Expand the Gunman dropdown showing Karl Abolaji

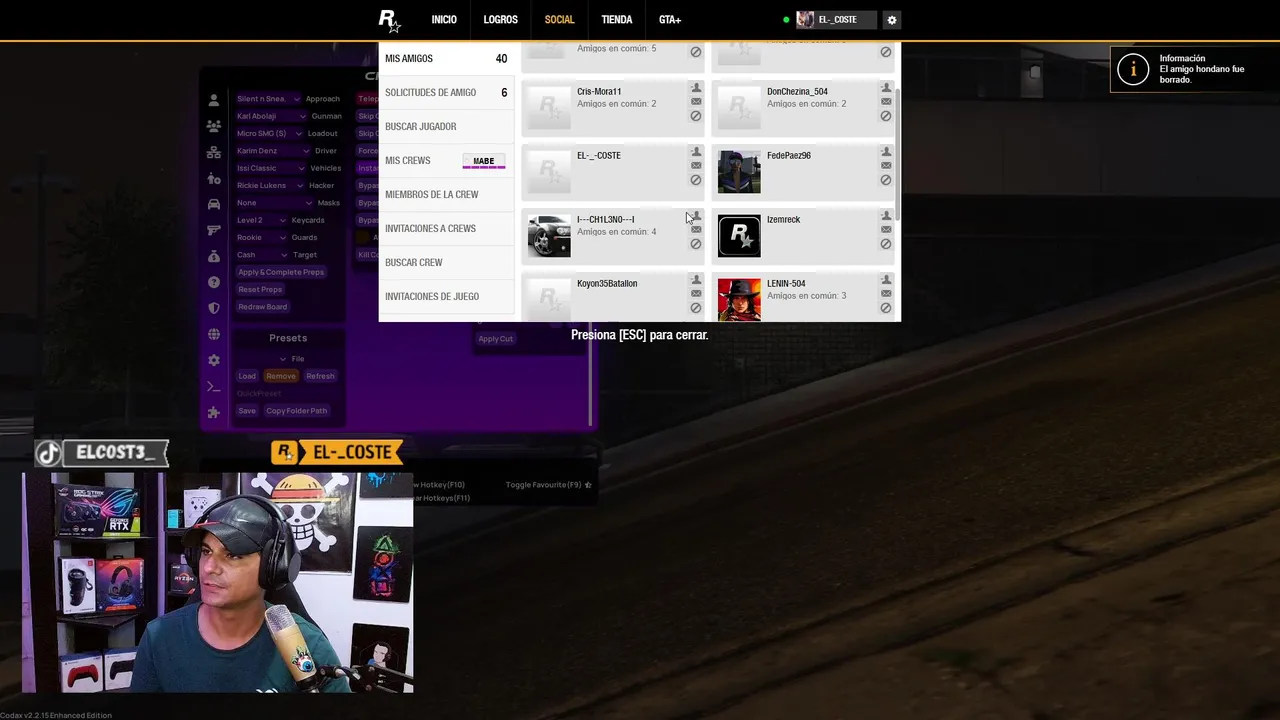(x=271, y=116)
